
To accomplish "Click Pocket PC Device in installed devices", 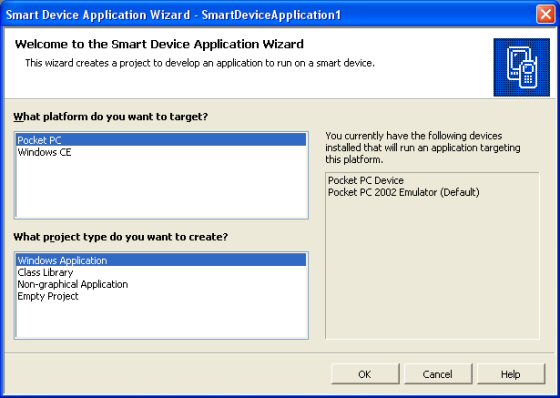I will pos(366,180).
